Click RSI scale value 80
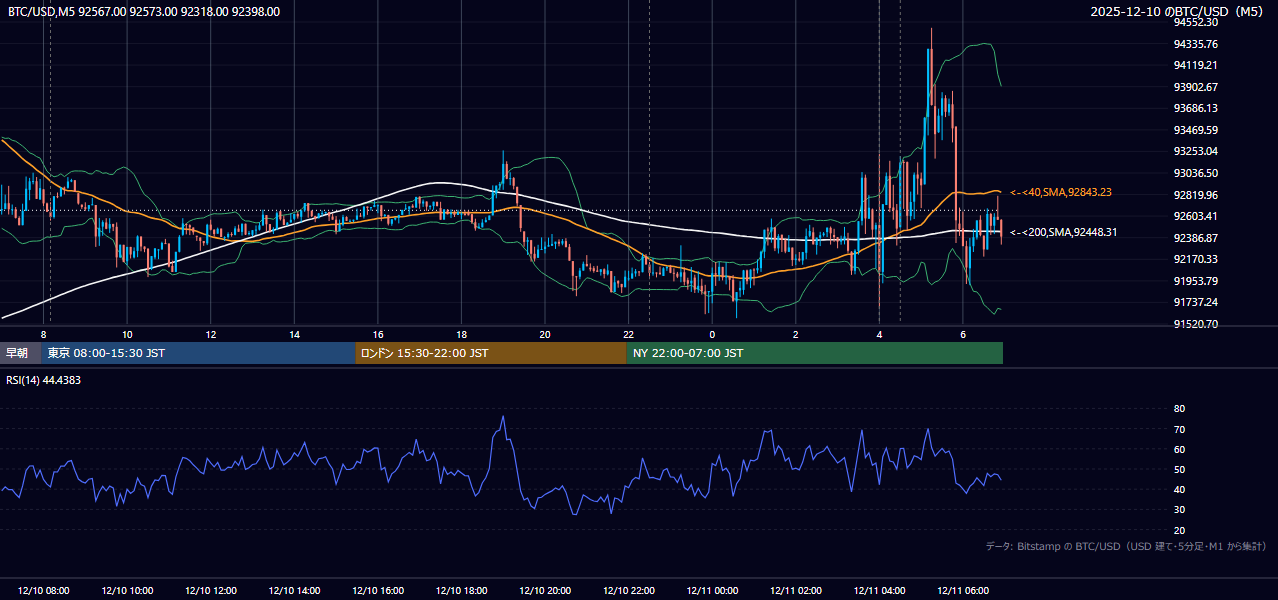The height and width of the screenshot is (600, 1278). tap(1179, 409)
